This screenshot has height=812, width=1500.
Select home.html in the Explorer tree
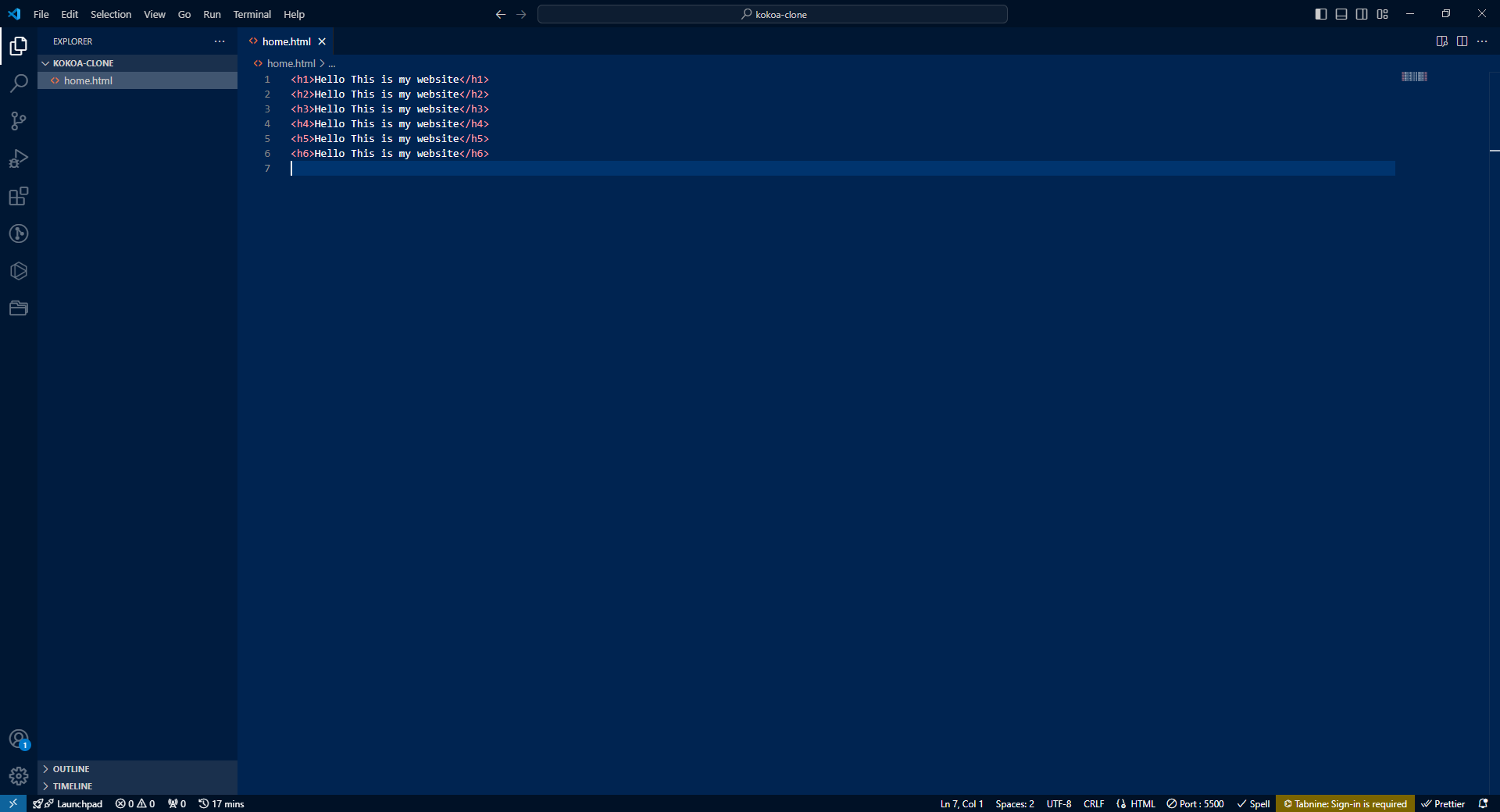coord(137,80)
